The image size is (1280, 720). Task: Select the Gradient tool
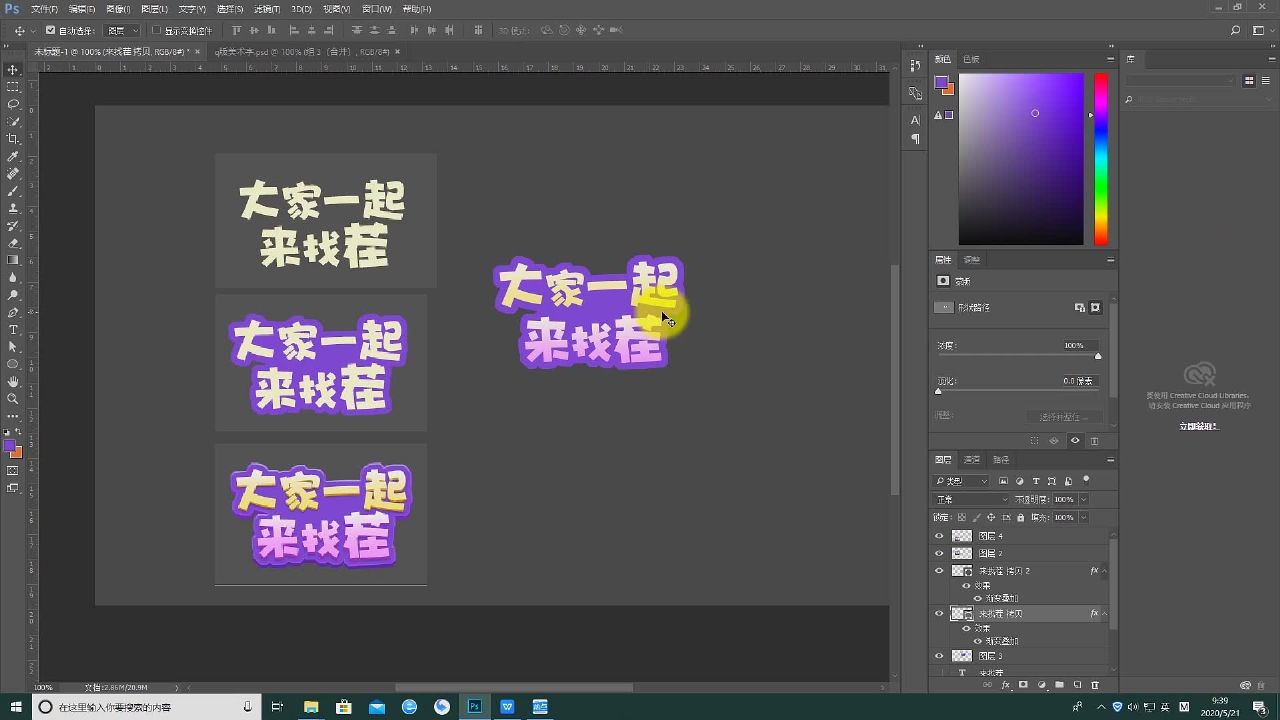pyautogui.click(x=13, y=260)
